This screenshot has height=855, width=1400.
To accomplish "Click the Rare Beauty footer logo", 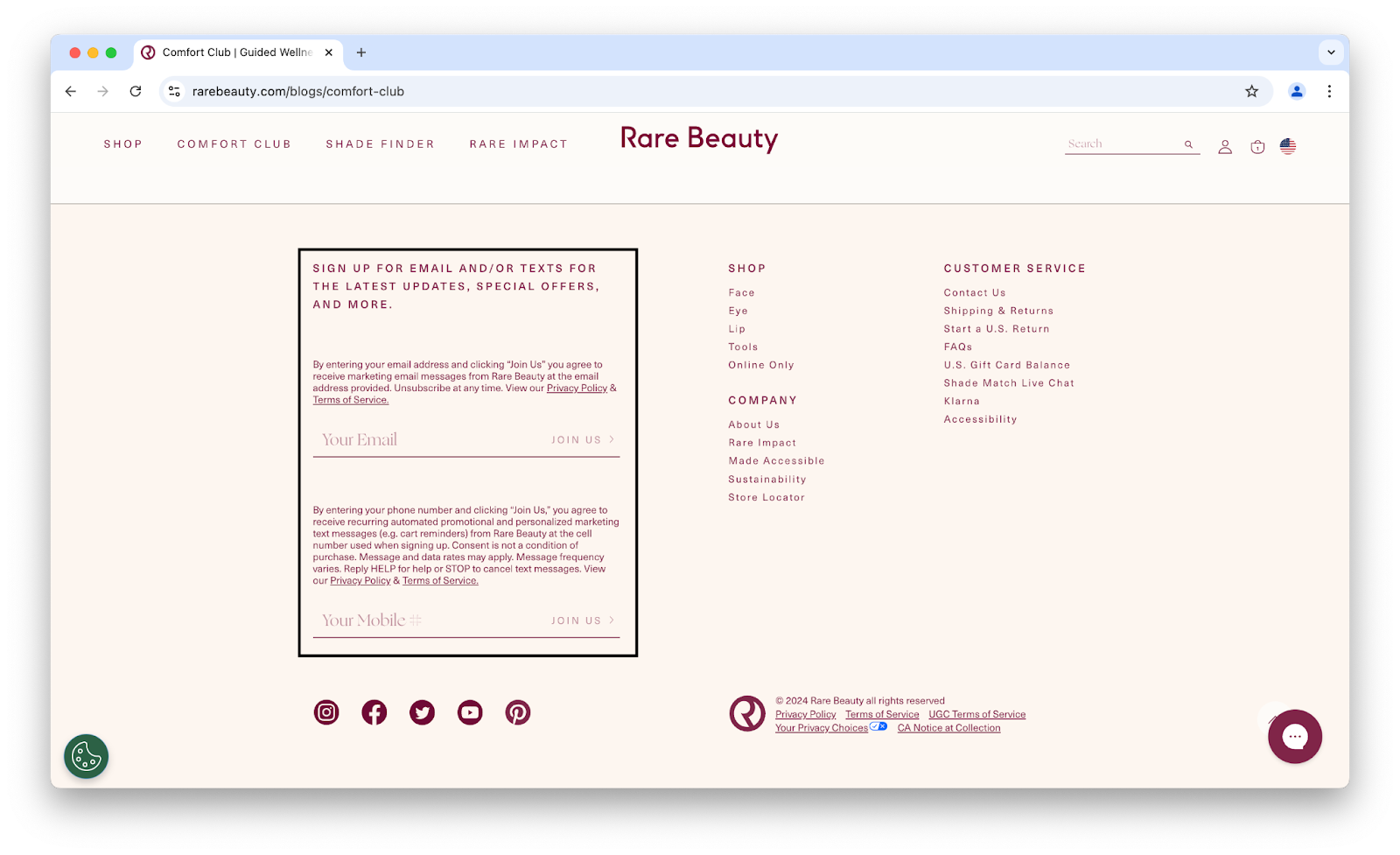I will (x=747, y=713).
